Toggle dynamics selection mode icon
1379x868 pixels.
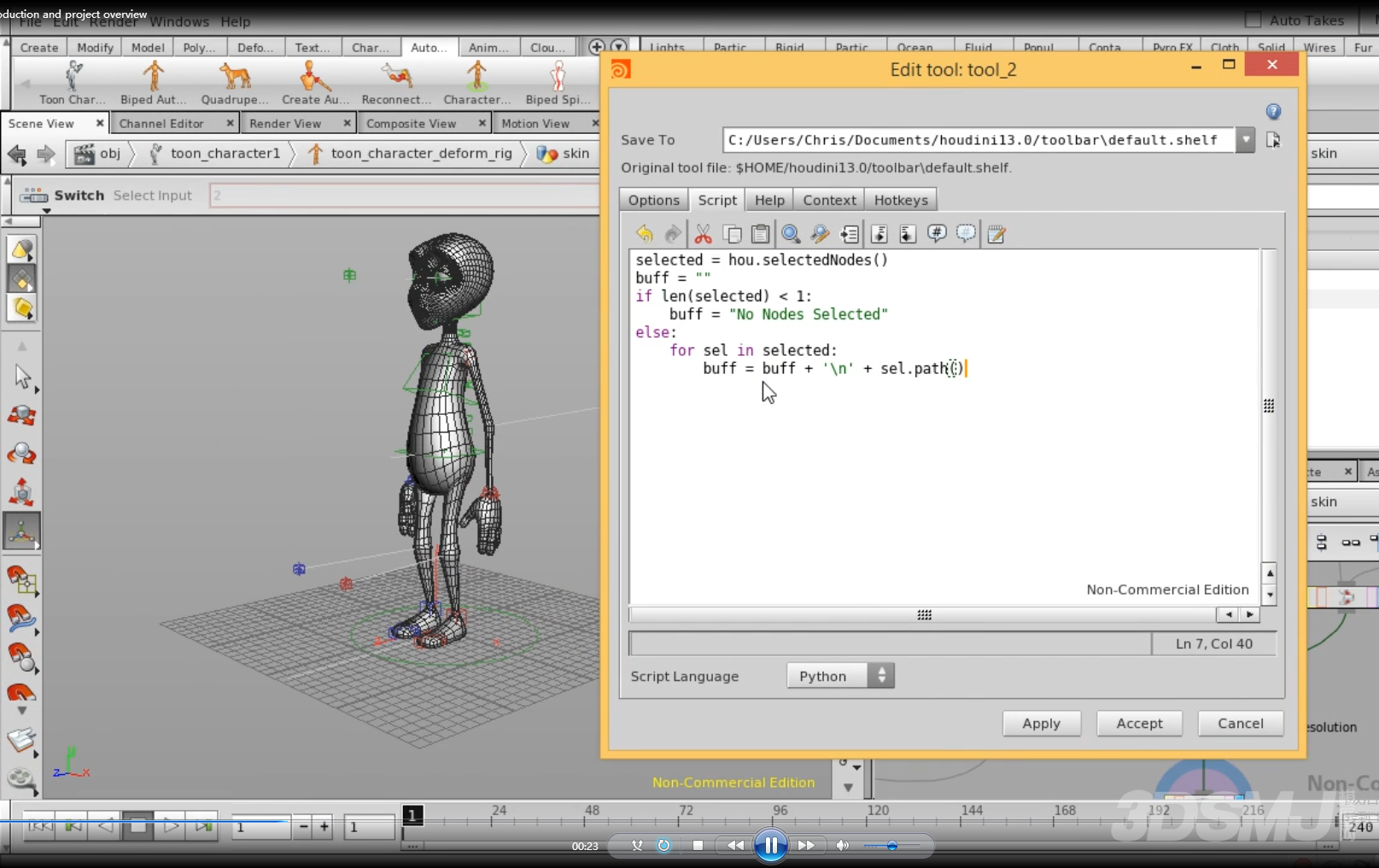click(x=21, y=308)
